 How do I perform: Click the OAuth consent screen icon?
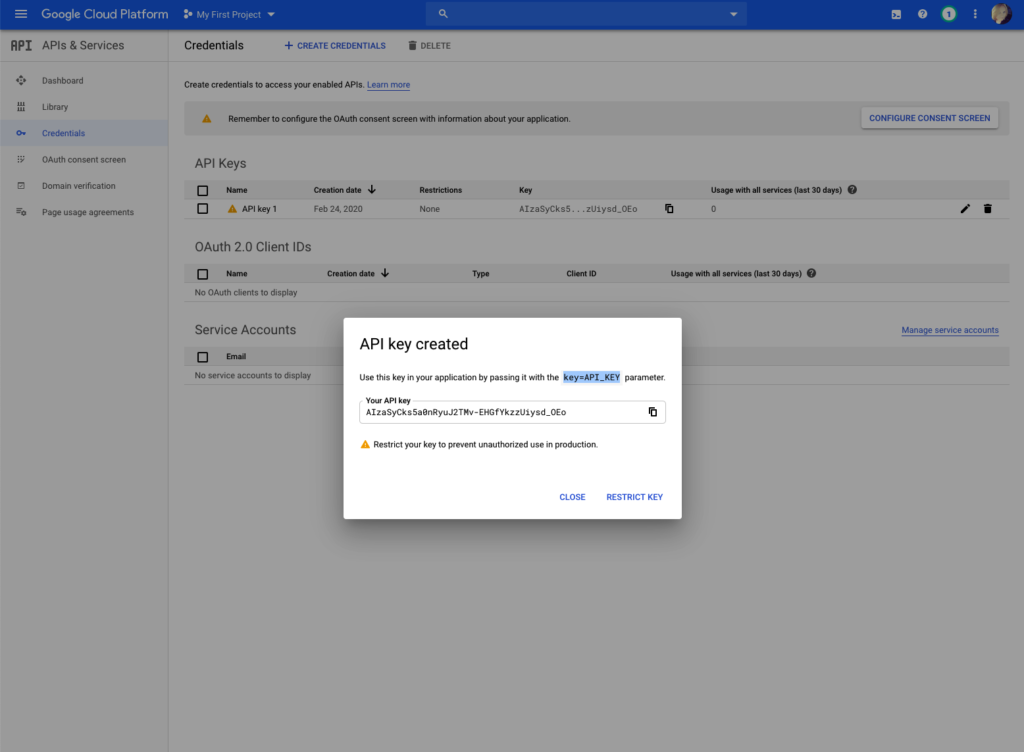tap(21, 159)
